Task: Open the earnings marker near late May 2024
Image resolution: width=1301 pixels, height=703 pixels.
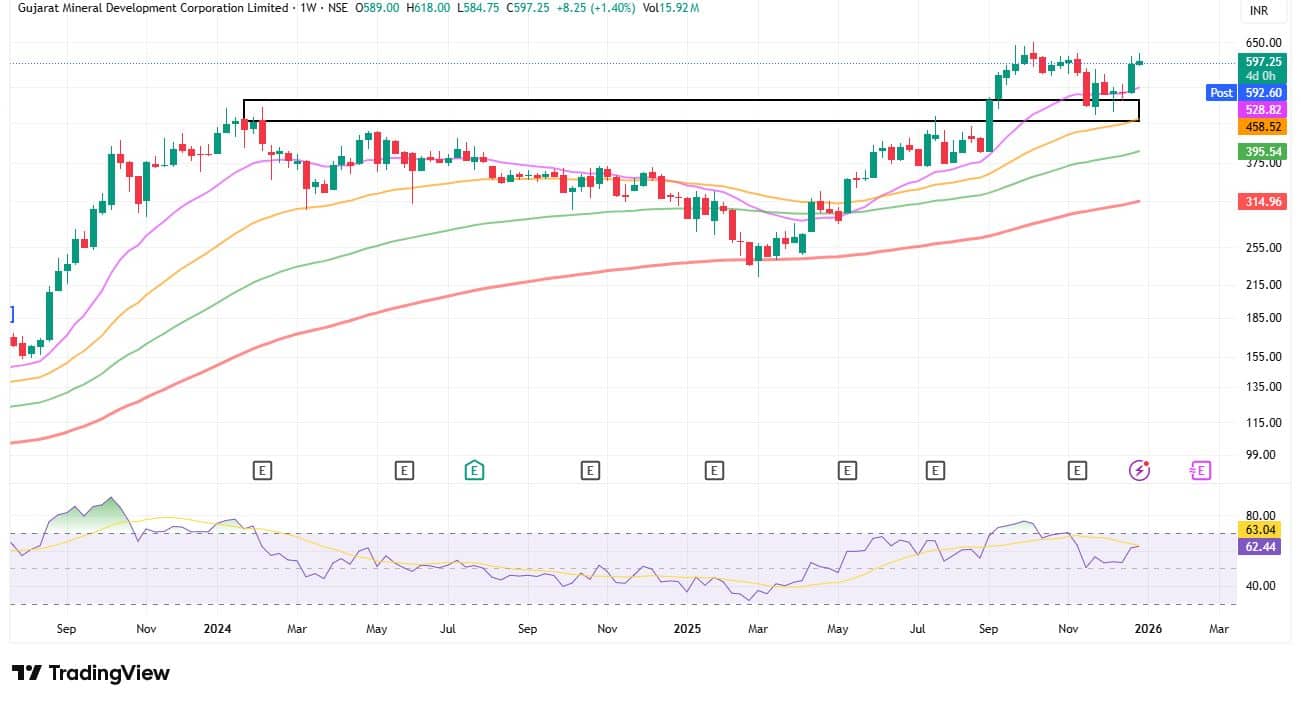Action: [404, 469]
